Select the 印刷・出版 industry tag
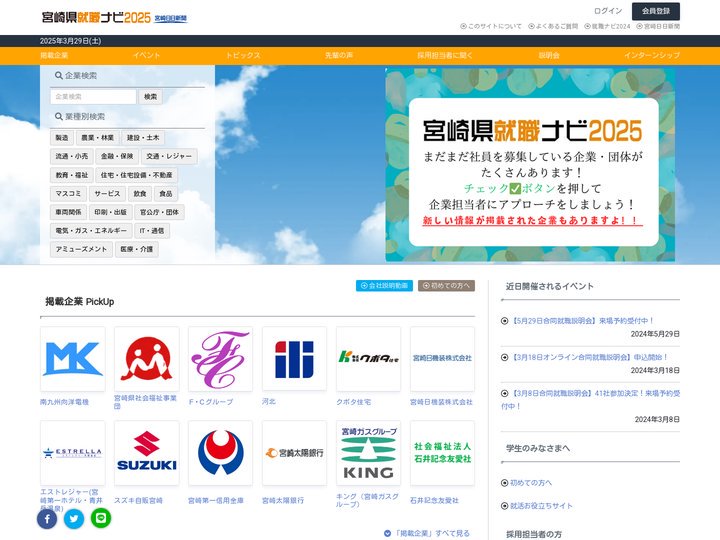The image size is (720, 540). [111, 212]
